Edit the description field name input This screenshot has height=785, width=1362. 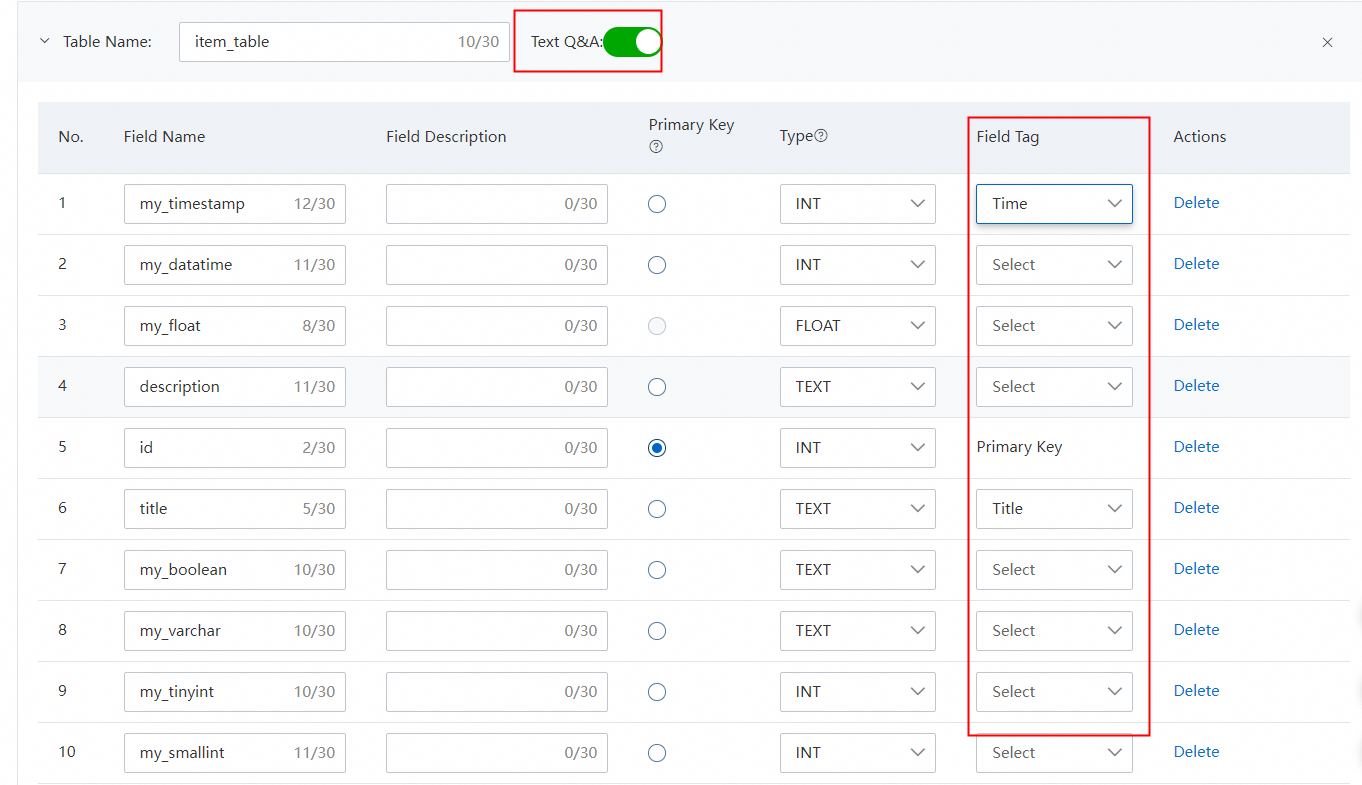pos(235,387)
